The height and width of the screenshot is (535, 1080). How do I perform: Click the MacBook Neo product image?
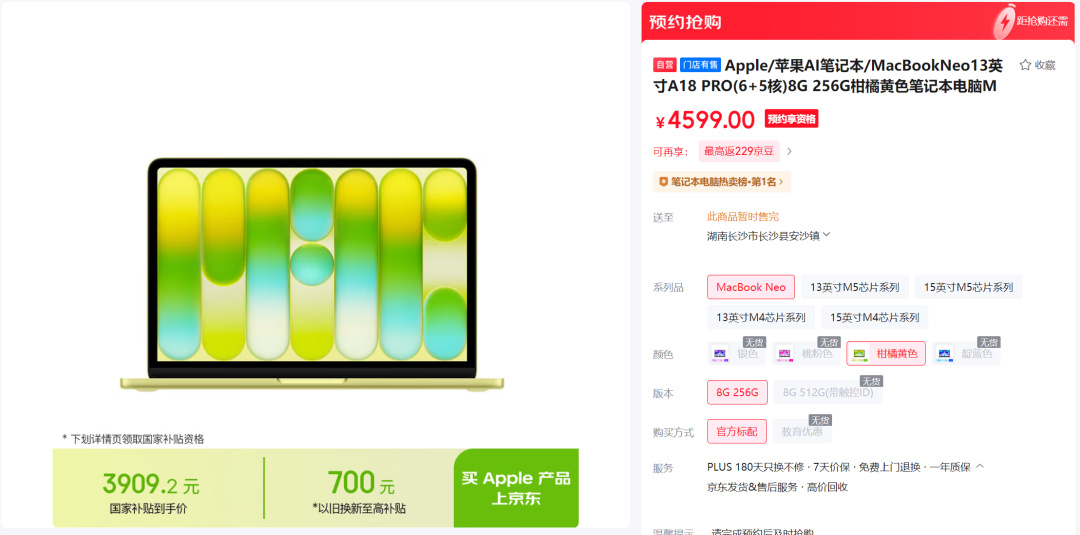pos(312,275)
